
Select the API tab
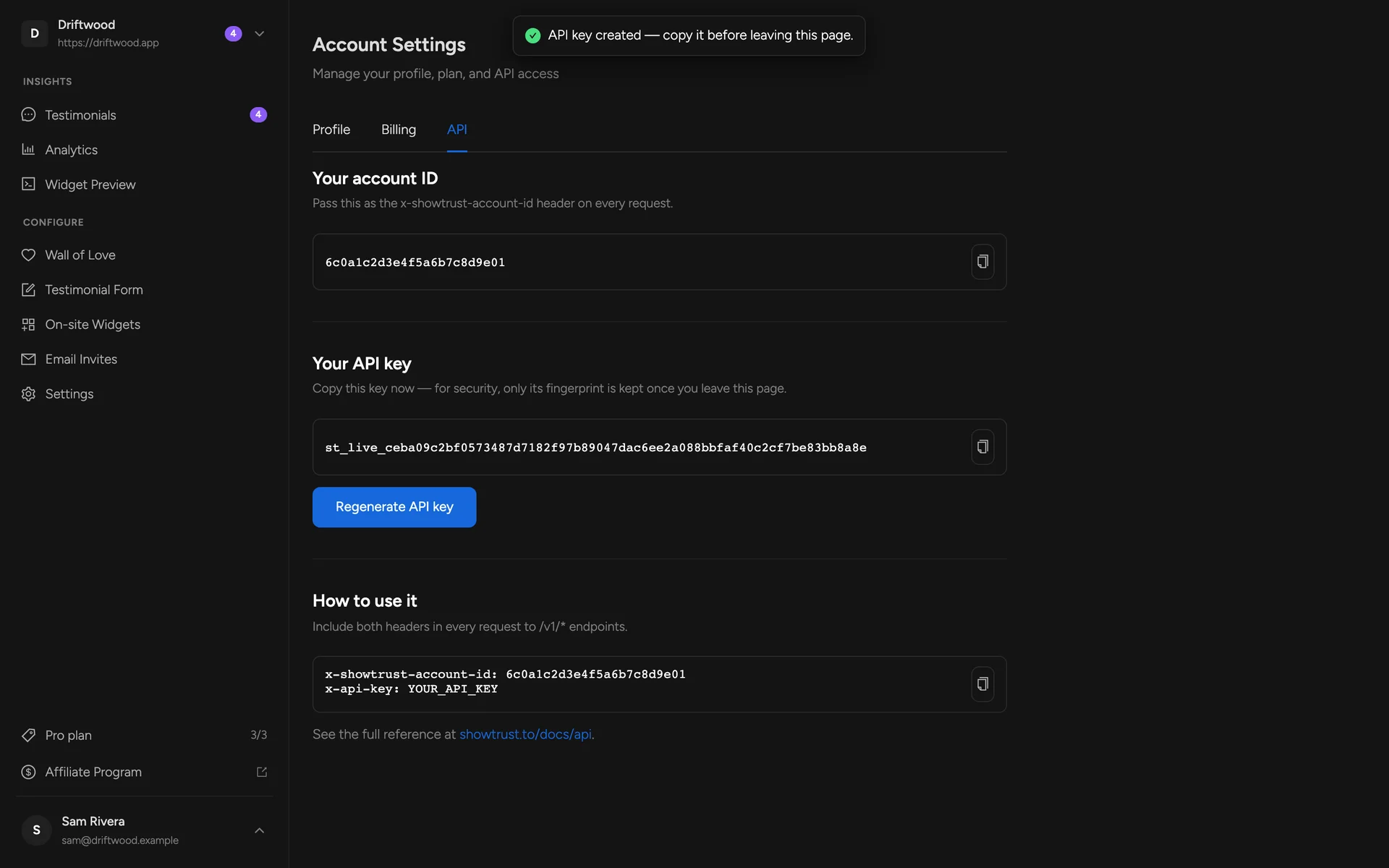456,129
